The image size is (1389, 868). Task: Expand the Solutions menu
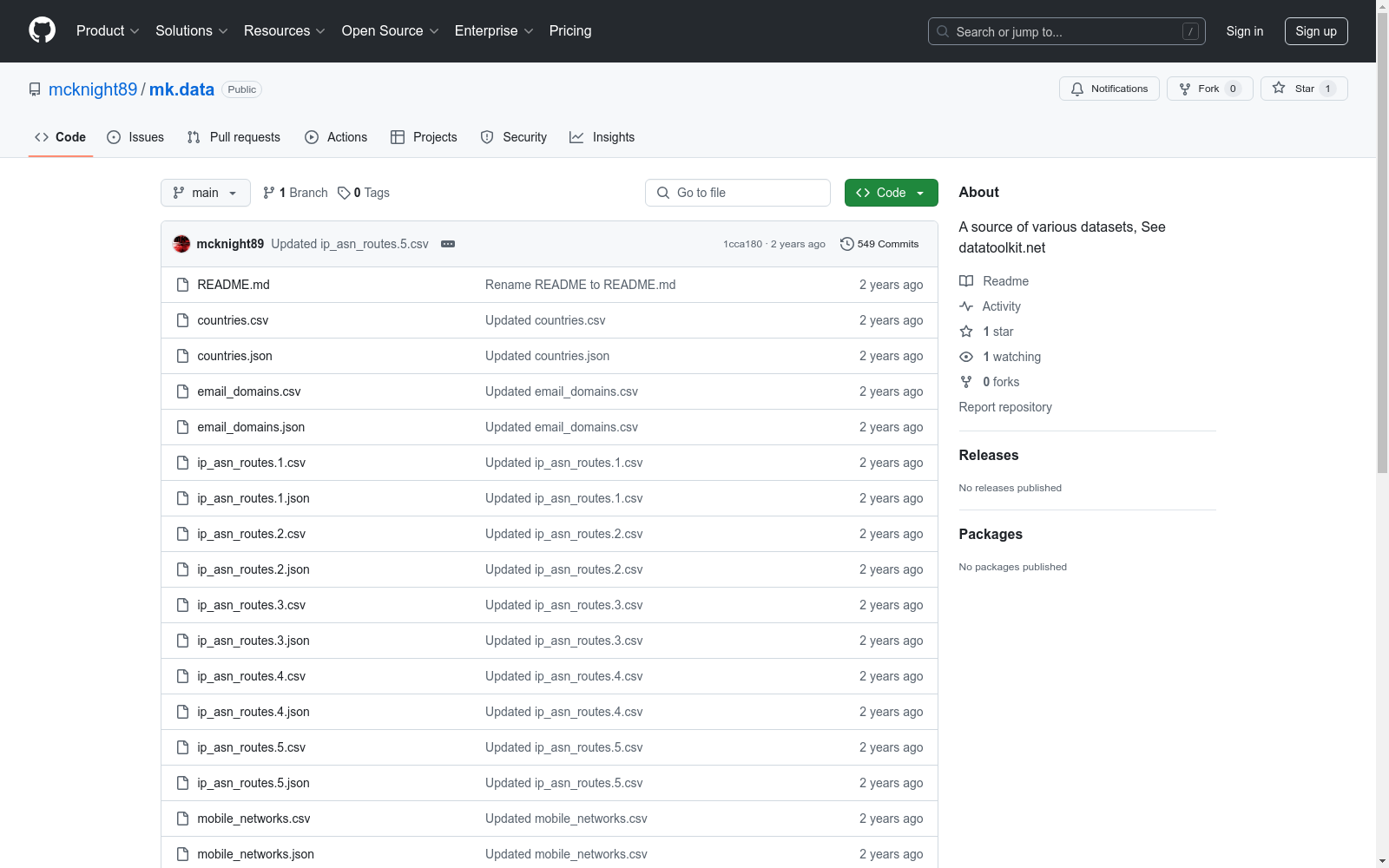point(192,31)
